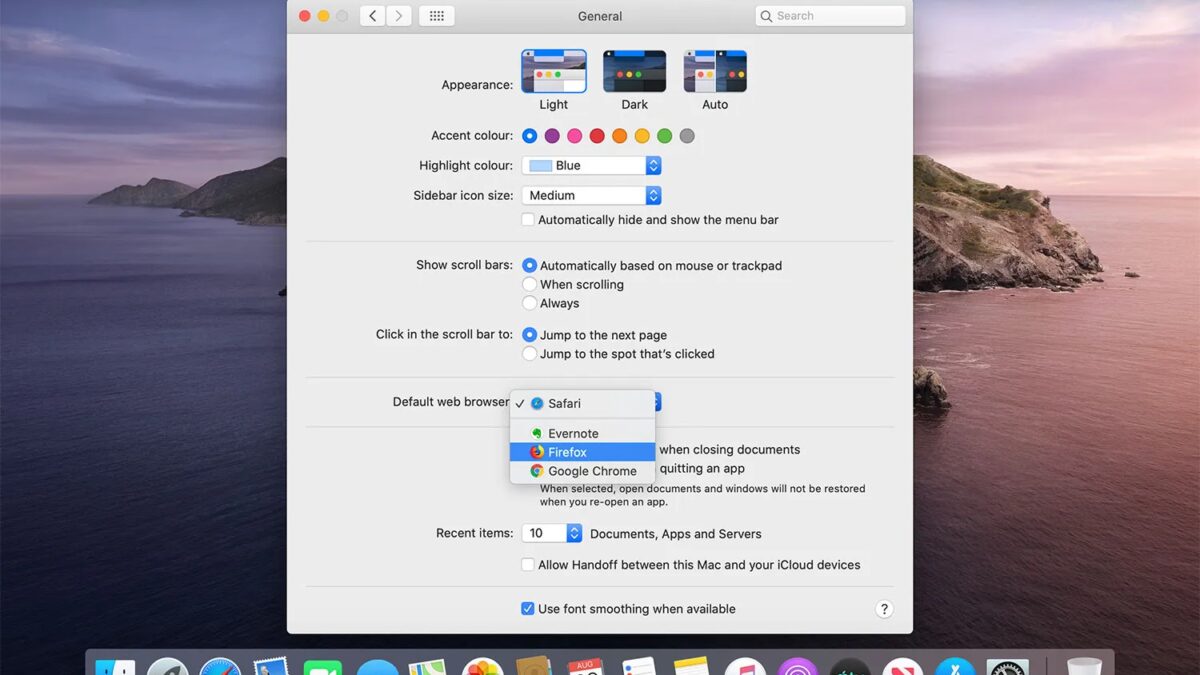This screenshot has height=675, width=1200.
Task: Switch appearance to Dark mode
Action: [x=634, y=71]
